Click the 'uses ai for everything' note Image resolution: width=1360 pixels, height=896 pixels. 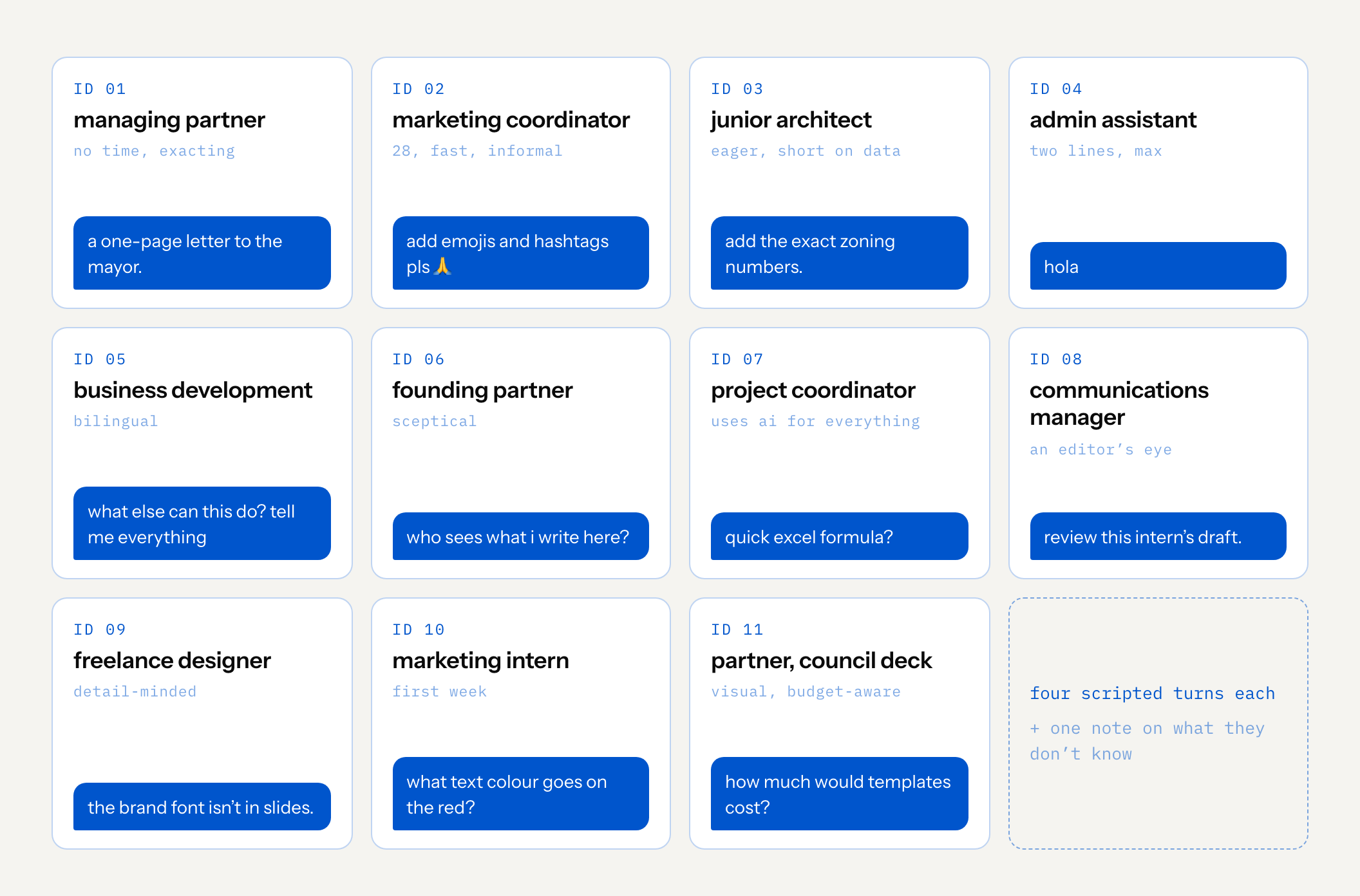coord(816,422)
